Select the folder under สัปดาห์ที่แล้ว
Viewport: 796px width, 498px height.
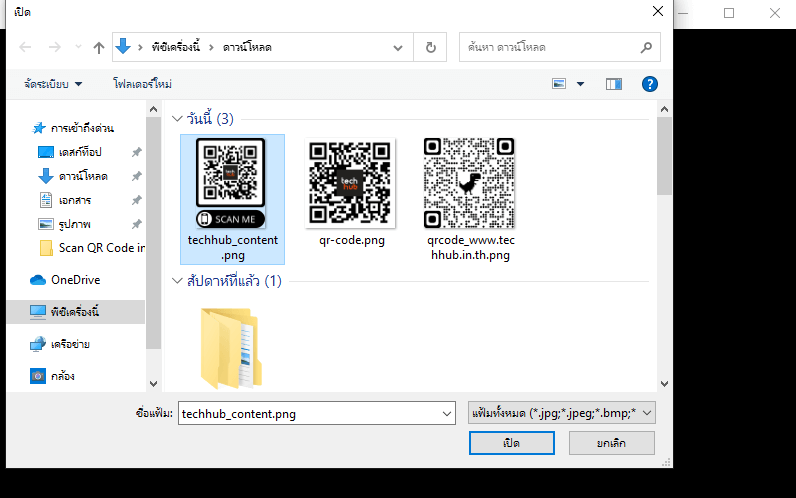coord(231,348)
